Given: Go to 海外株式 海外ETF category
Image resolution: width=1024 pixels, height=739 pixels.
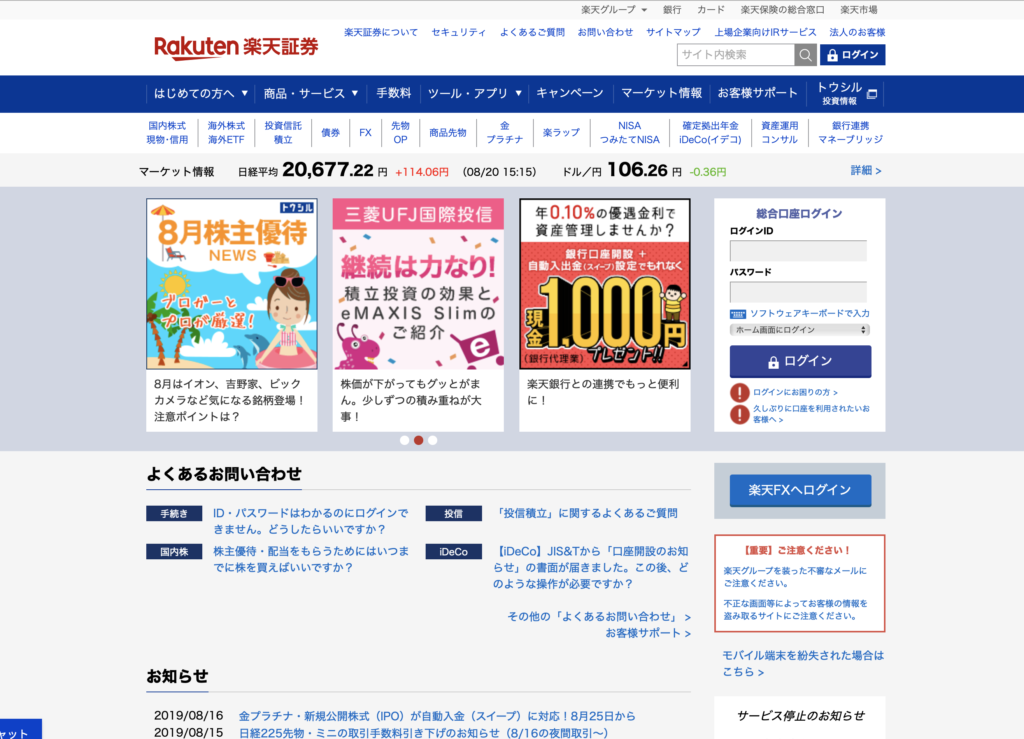Looking at the screenshot, I should tap(226, 133).
